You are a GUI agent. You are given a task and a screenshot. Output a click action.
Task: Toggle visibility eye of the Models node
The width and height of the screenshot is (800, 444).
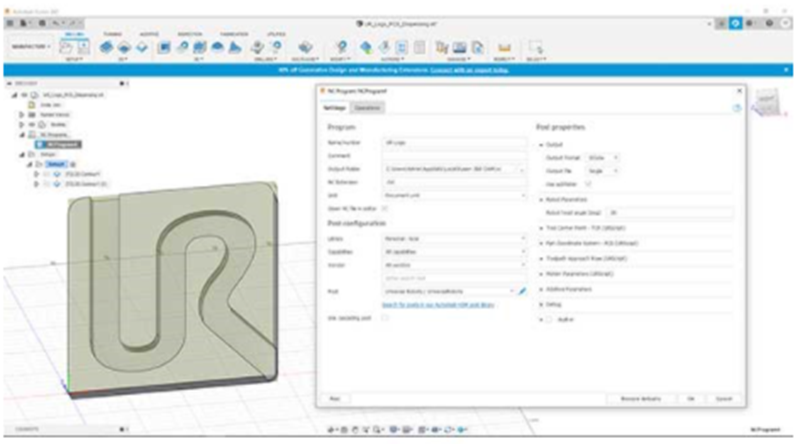point(32,125)
